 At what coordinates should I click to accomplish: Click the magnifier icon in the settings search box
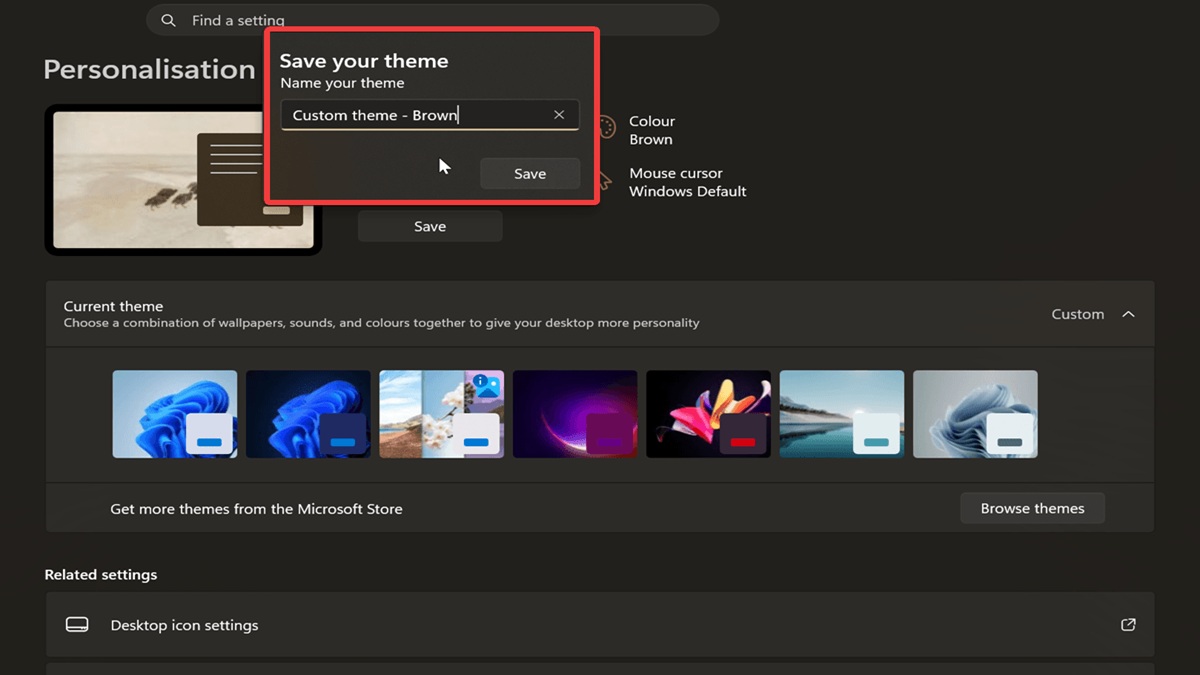click(x=168, y=20)
